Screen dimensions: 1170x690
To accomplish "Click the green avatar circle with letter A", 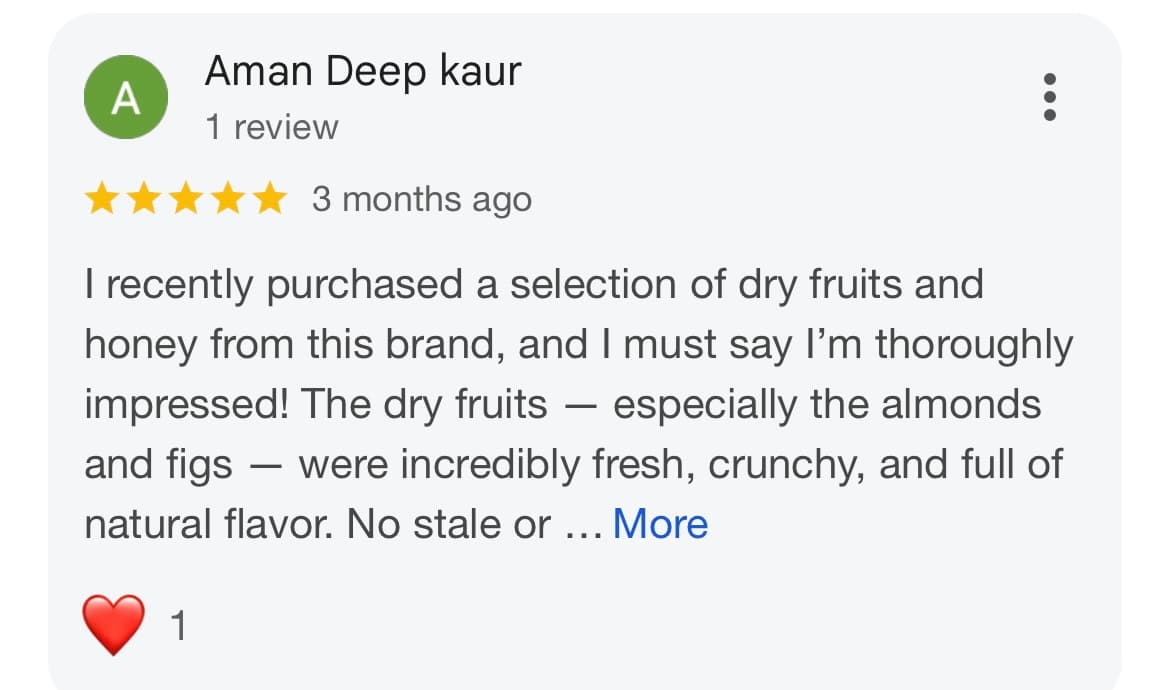I will tap(125, 97).
